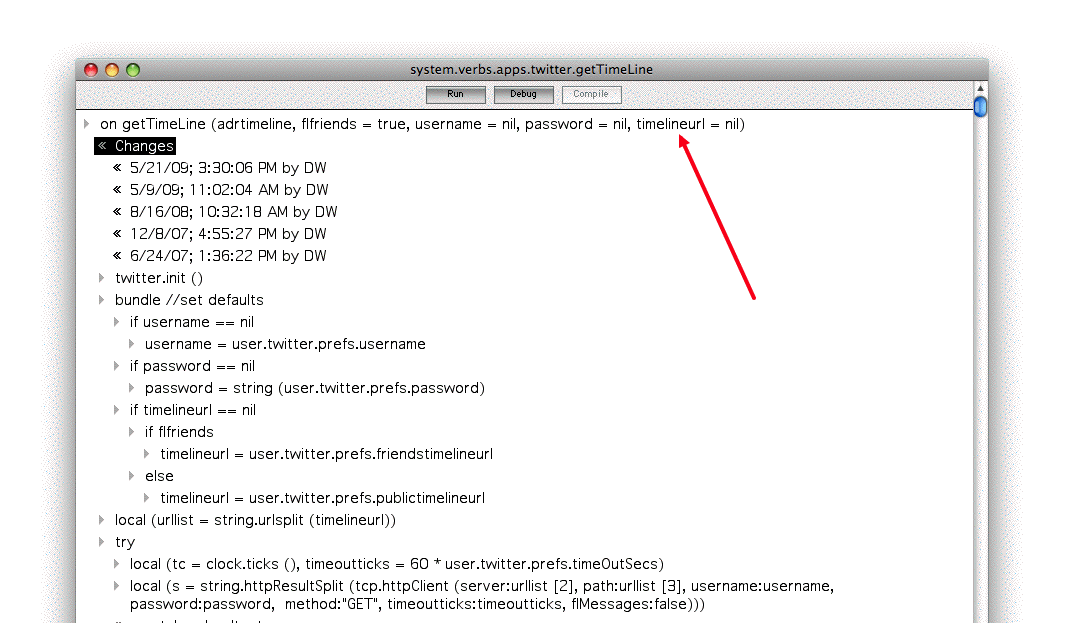
Task: Collapse the try block triangle
Action: tap(102, 542)
